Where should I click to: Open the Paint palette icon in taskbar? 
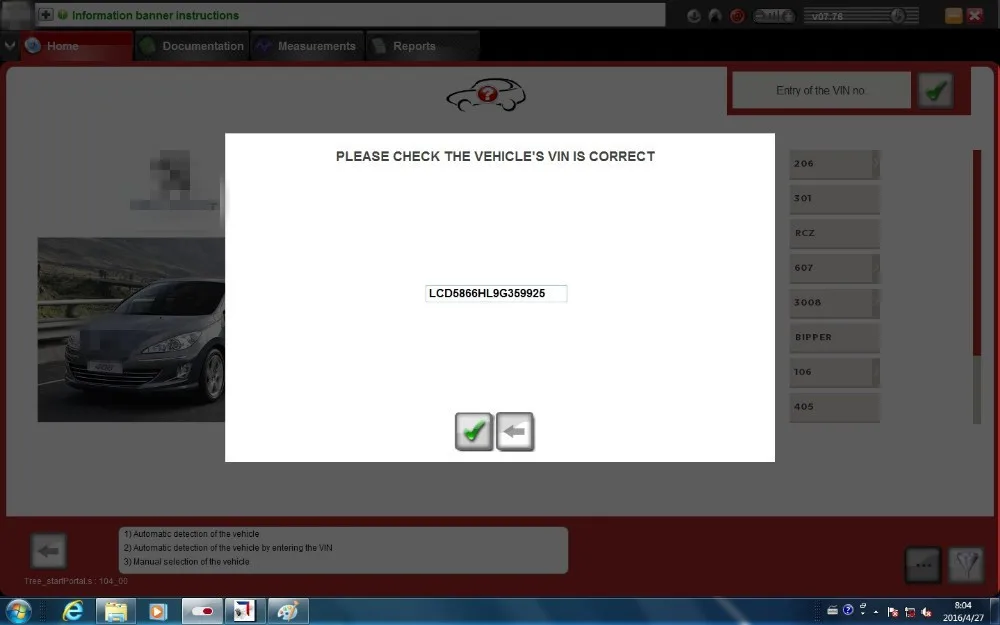pos(288,612)
